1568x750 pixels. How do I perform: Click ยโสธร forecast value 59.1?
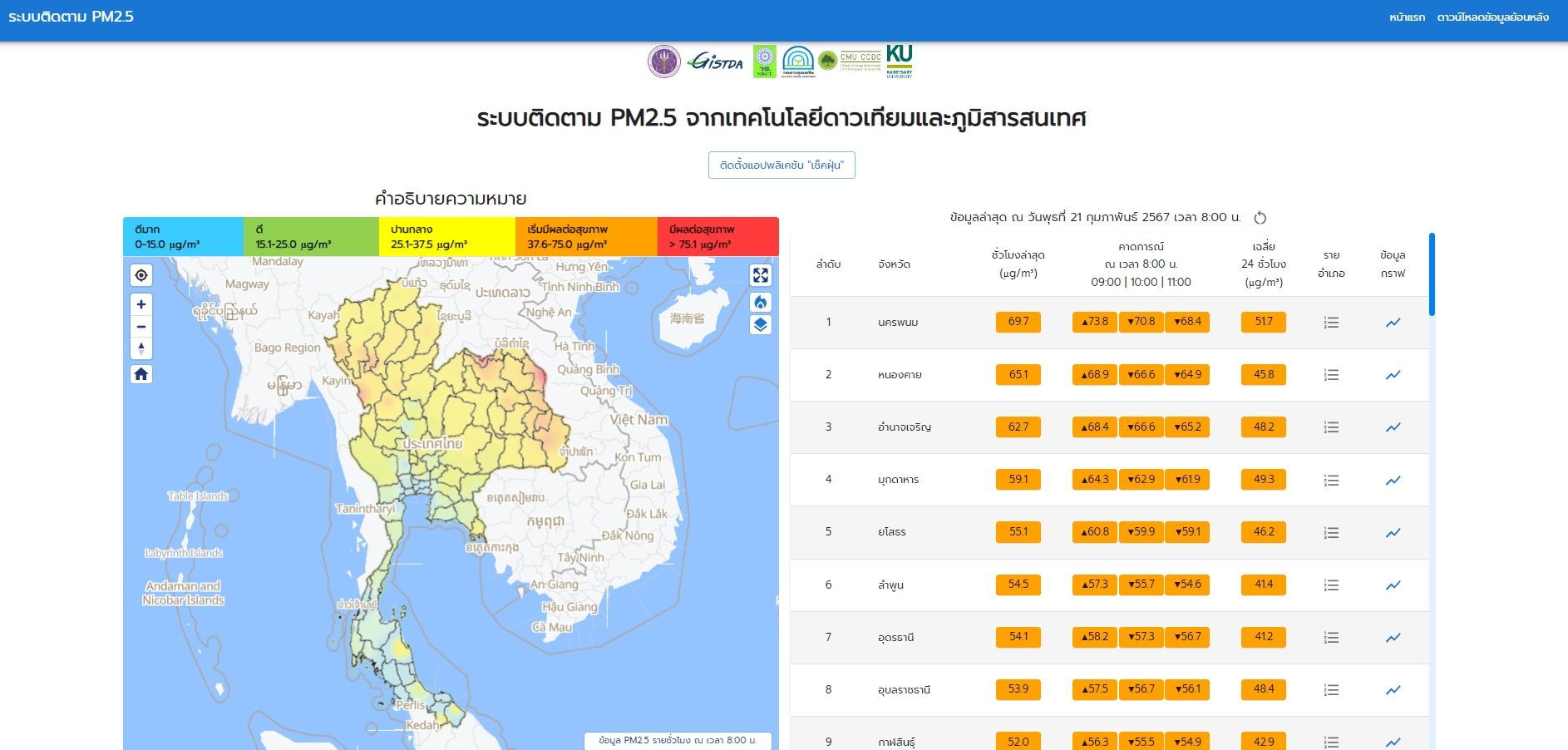1187,532
